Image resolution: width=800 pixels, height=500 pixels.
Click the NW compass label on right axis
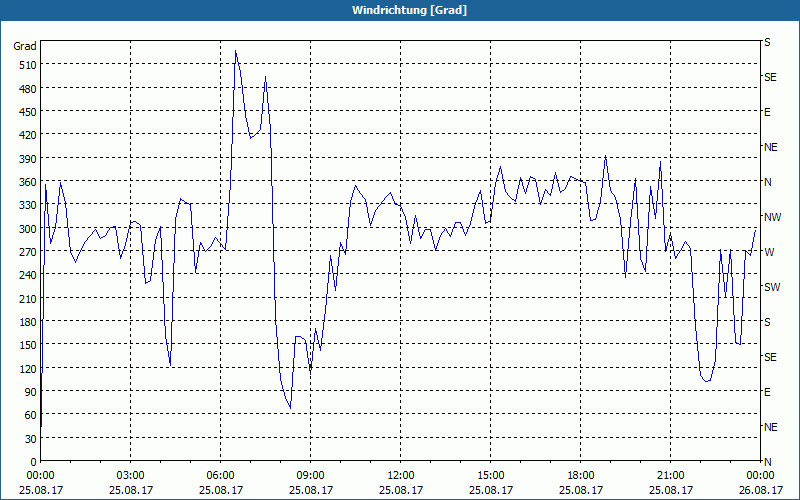tap(772, 217)
